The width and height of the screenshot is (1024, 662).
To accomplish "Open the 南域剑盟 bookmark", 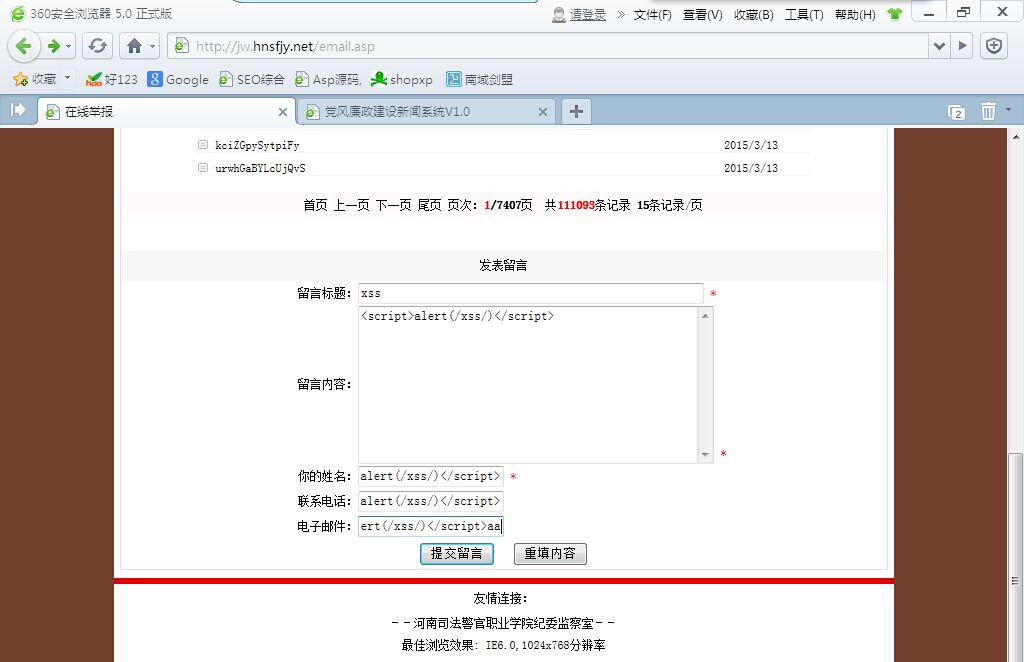I will (x=479, y=79).
